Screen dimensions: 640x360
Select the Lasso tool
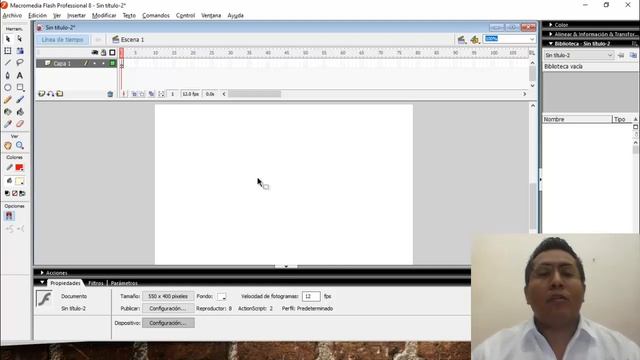point(20,63)
